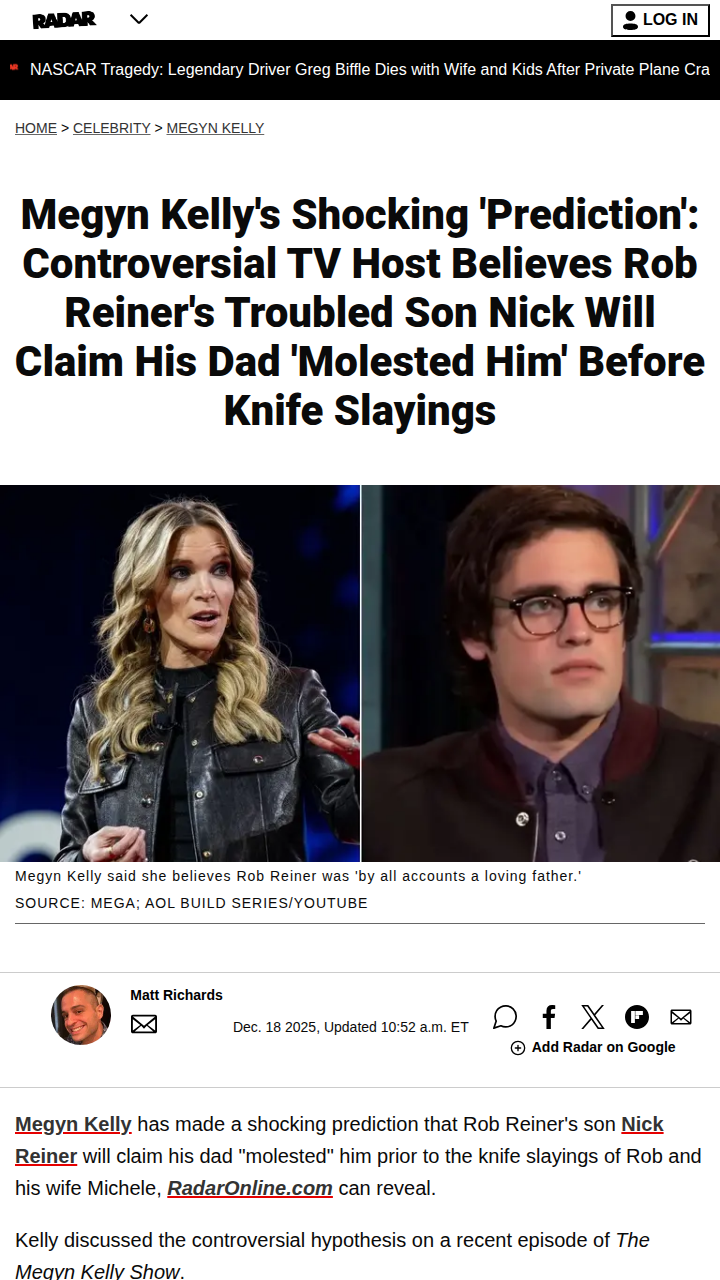Open the comments speech bubble icon
The width and height of the screenshot is (720, 1280).
(x=505, y=1017)
